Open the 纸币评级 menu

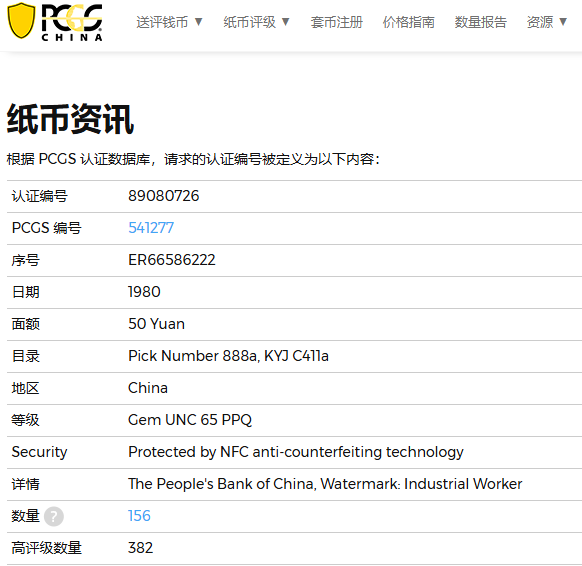pos(249,22)
